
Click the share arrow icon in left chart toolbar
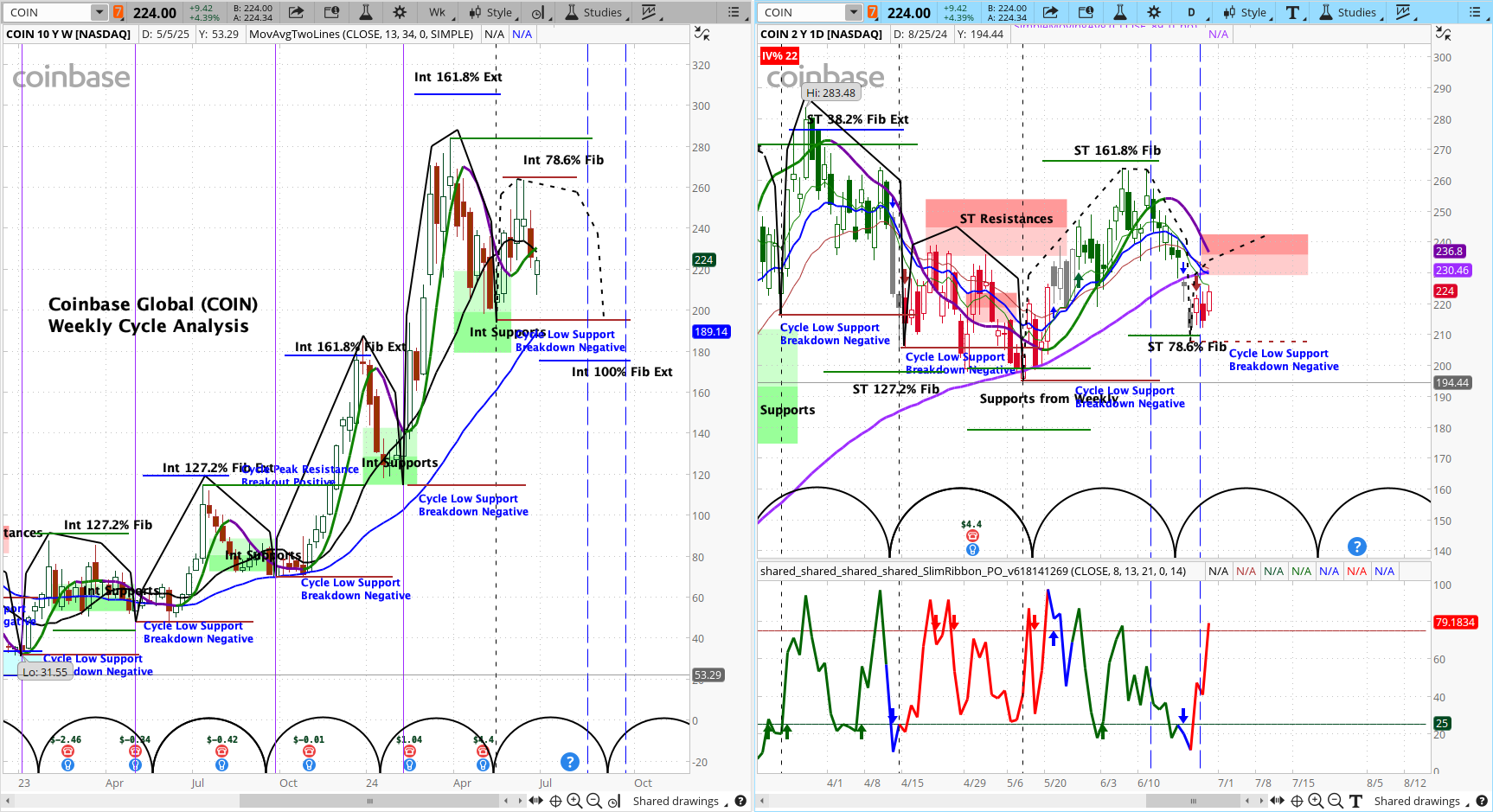click(296, 12)
